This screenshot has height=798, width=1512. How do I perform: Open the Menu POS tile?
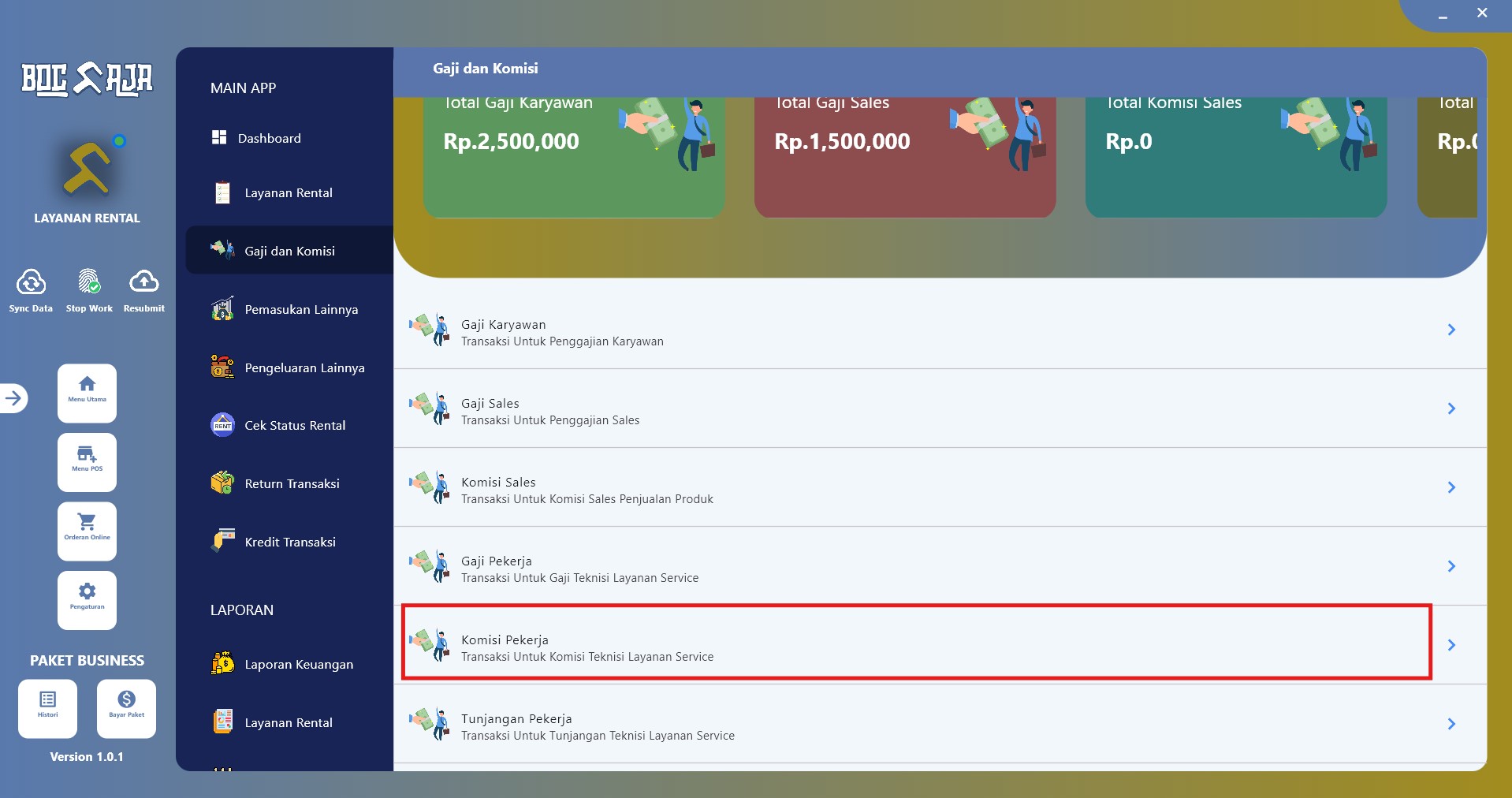[x=87, y=462]
